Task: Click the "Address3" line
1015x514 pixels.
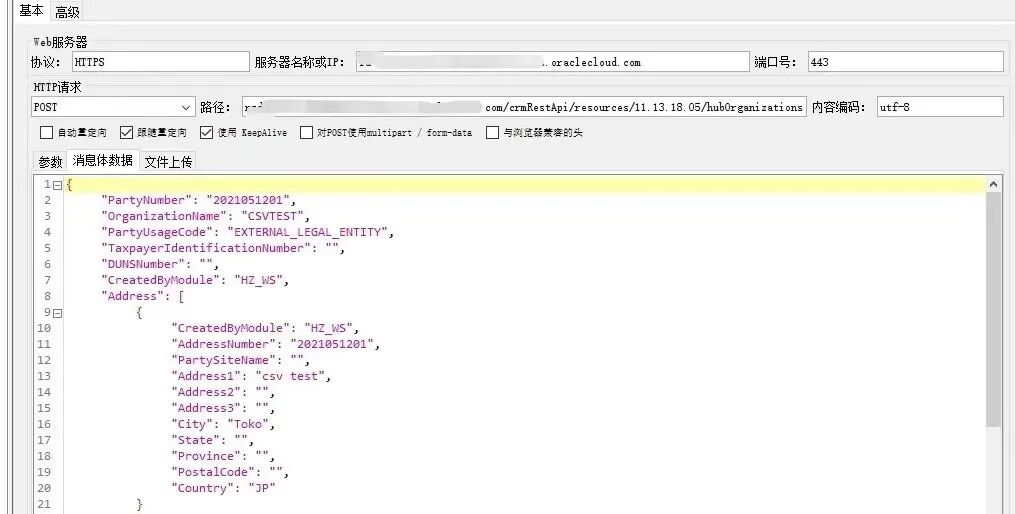Action: 223,408
